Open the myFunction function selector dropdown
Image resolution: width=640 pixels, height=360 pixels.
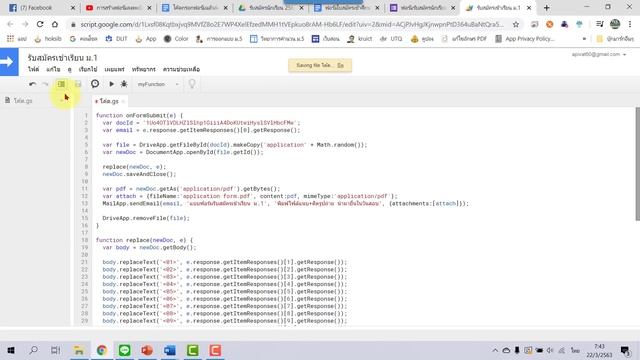[158, 84]
